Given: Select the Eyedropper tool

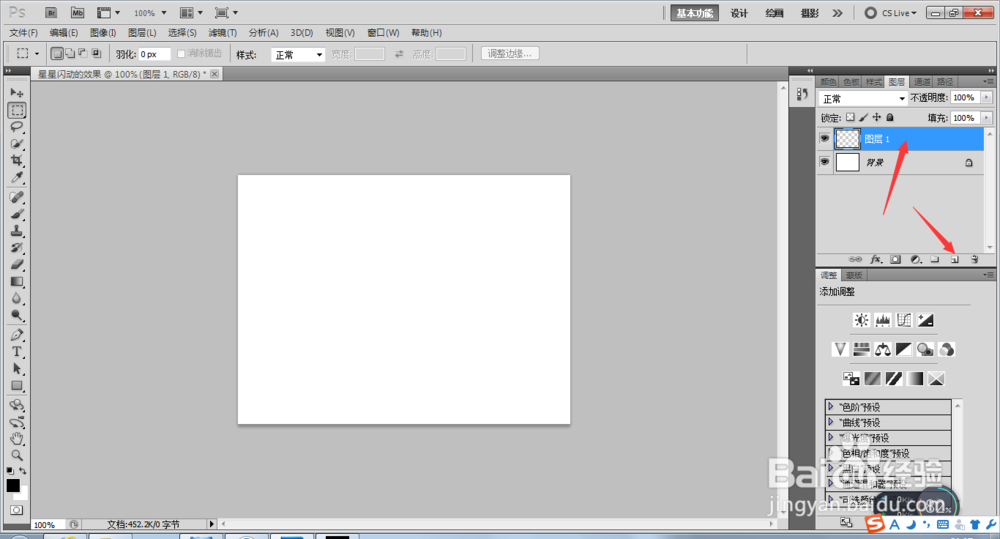Looking at the screenshot, I should (x=17, y=177).
